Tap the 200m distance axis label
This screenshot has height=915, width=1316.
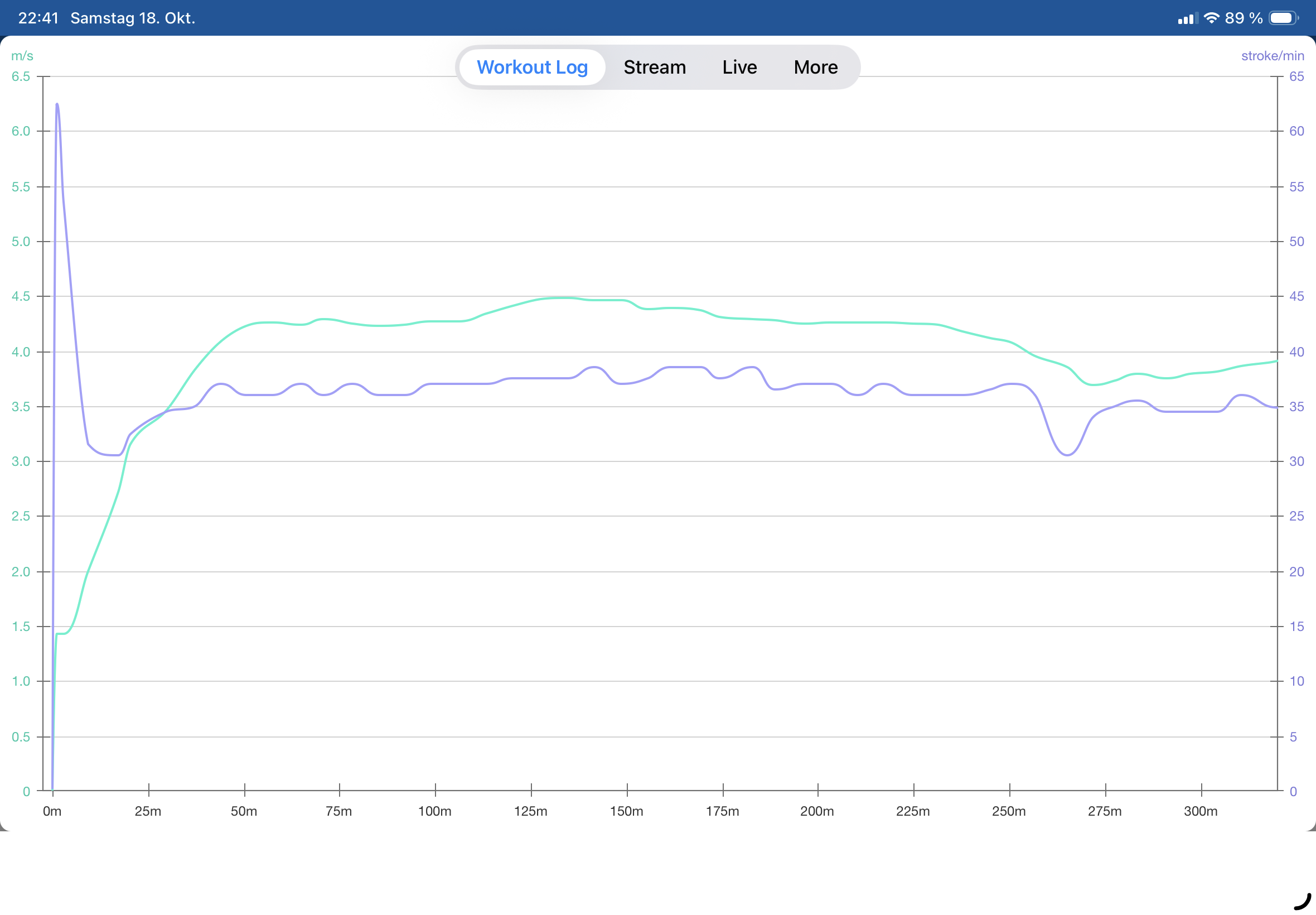pos(816,811)
